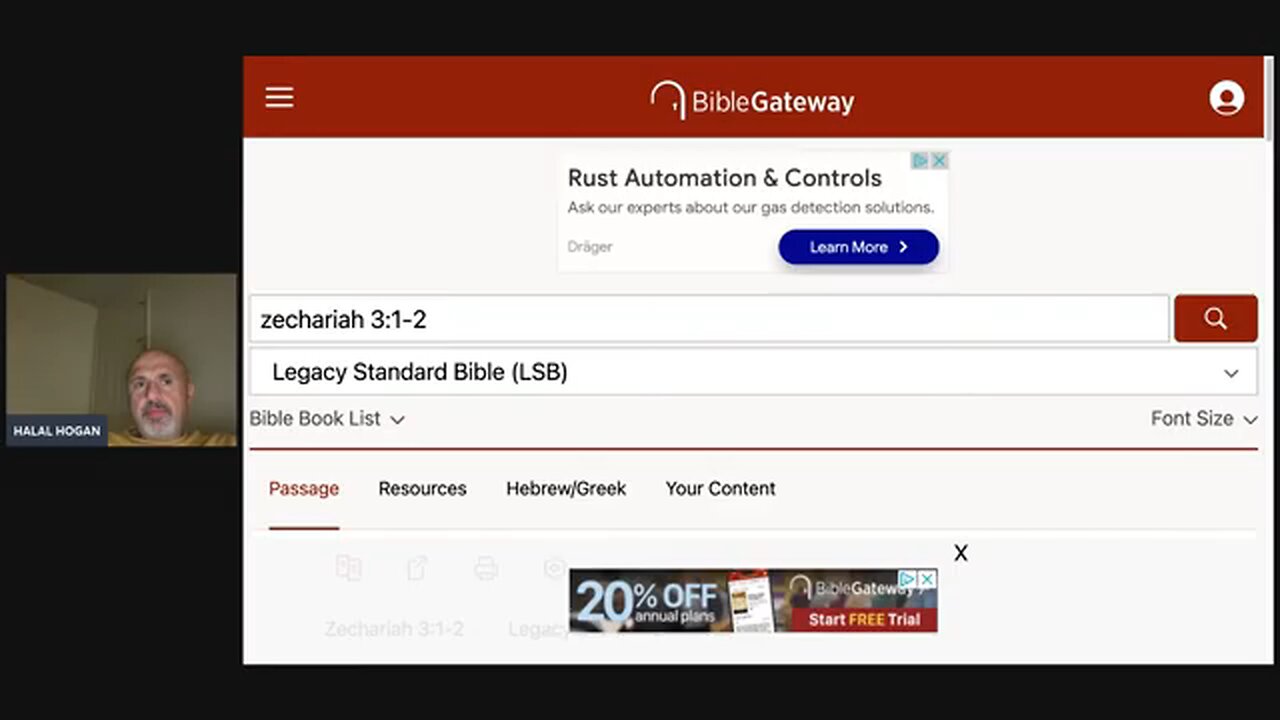Go to Your Content tab

(720, 489)
